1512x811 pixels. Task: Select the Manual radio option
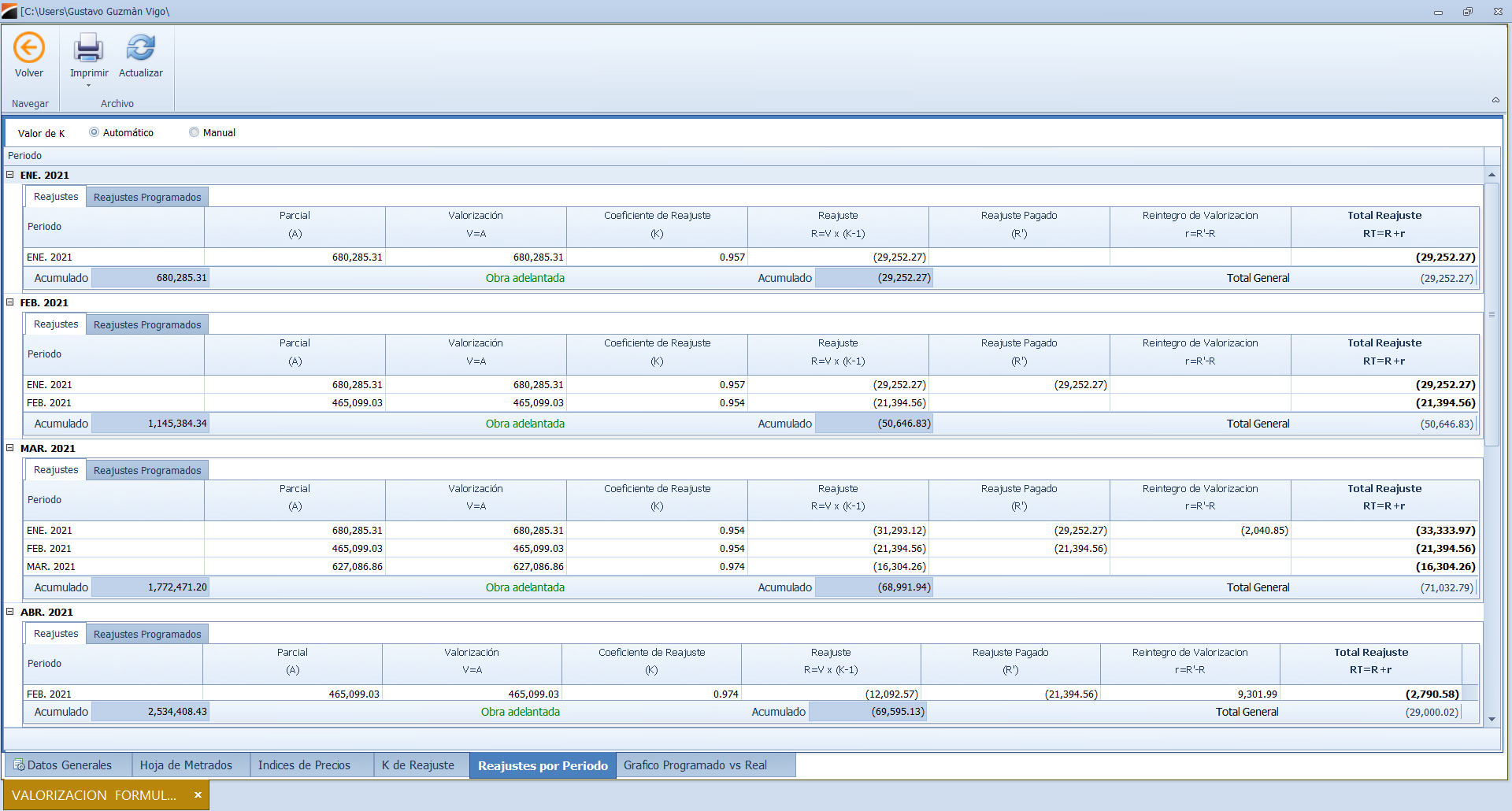[194, 132]
